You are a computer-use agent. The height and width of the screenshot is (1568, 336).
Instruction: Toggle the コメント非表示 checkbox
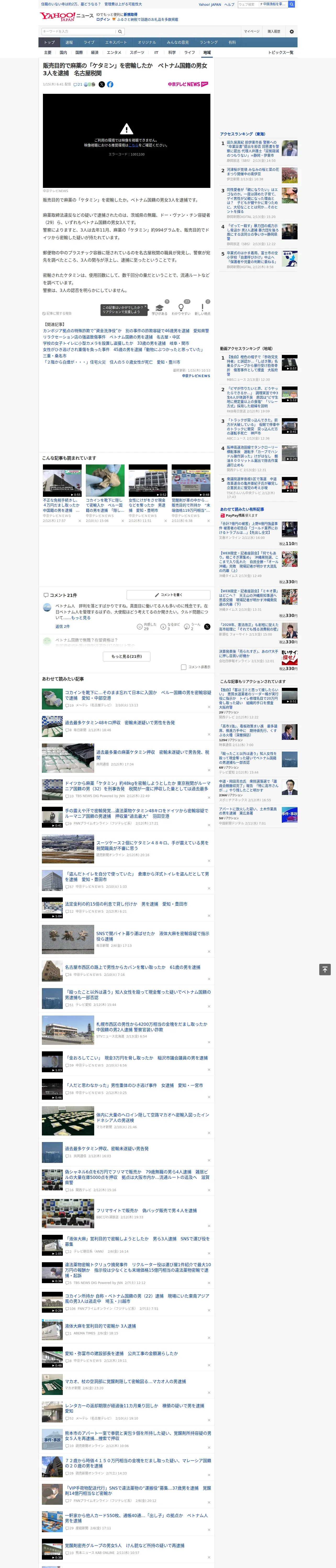click(183, 667)
